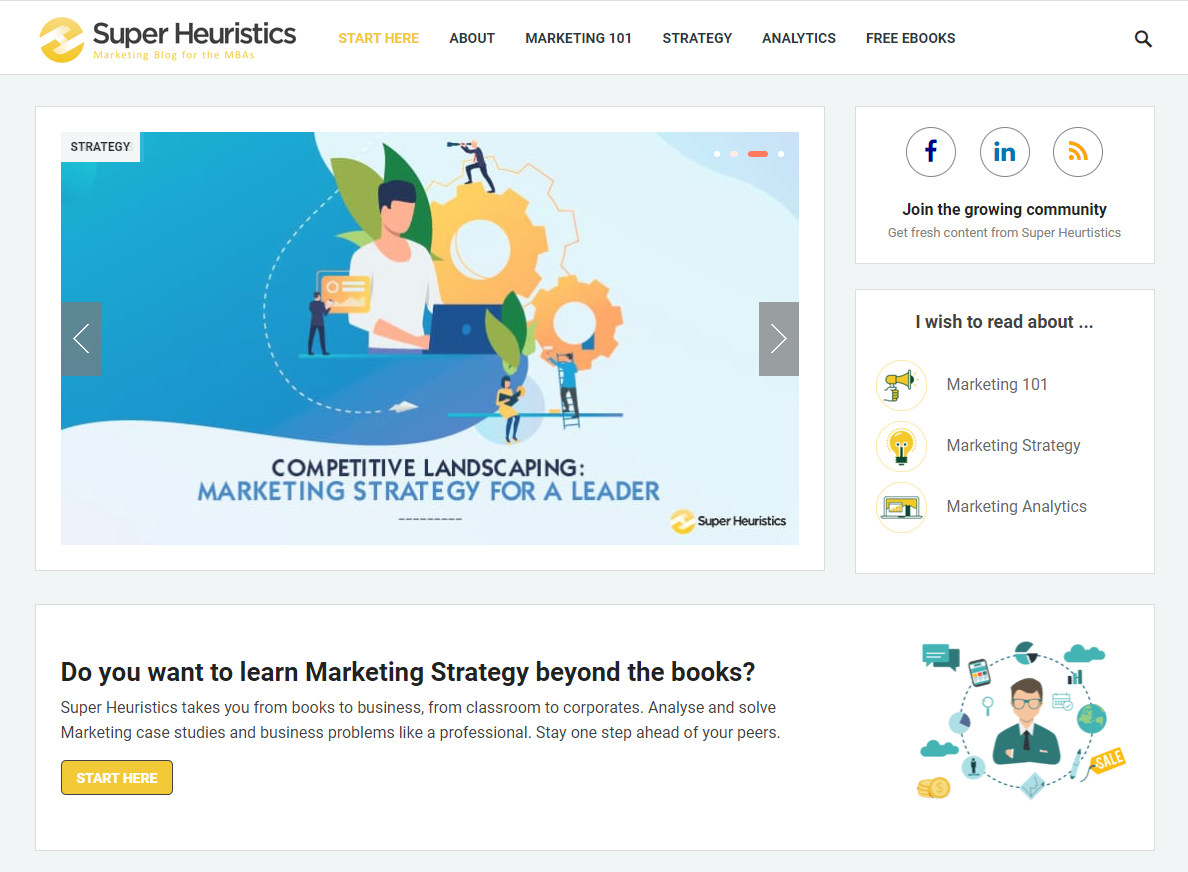Select the last slider dot
The image size is (1188, 872).
[781, 154]
